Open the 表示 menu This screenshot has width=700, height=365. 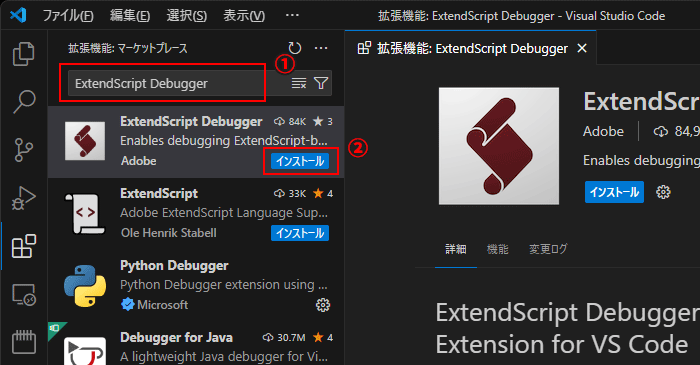[244, 16]
